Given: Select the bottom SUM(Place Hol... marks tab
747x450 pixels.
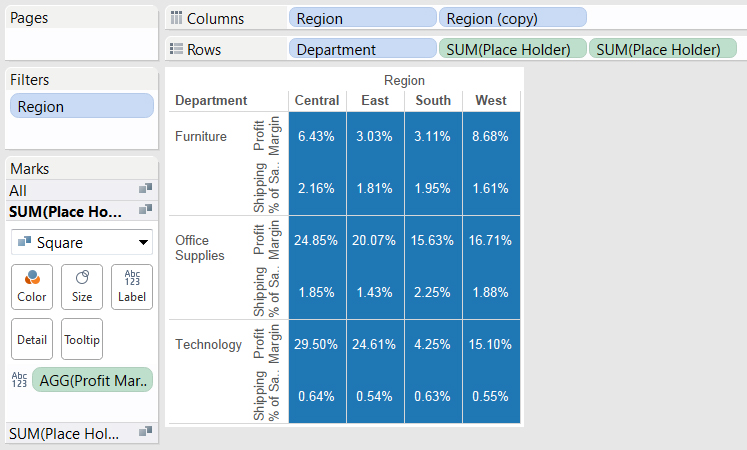Looking at the screenshot, I should point(81,433).
